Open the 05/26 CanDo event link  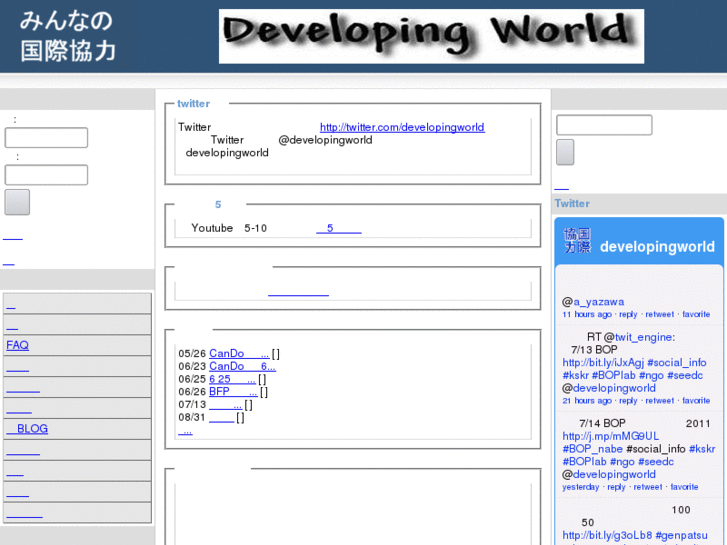pyautogui.click(x=239, y=353)
